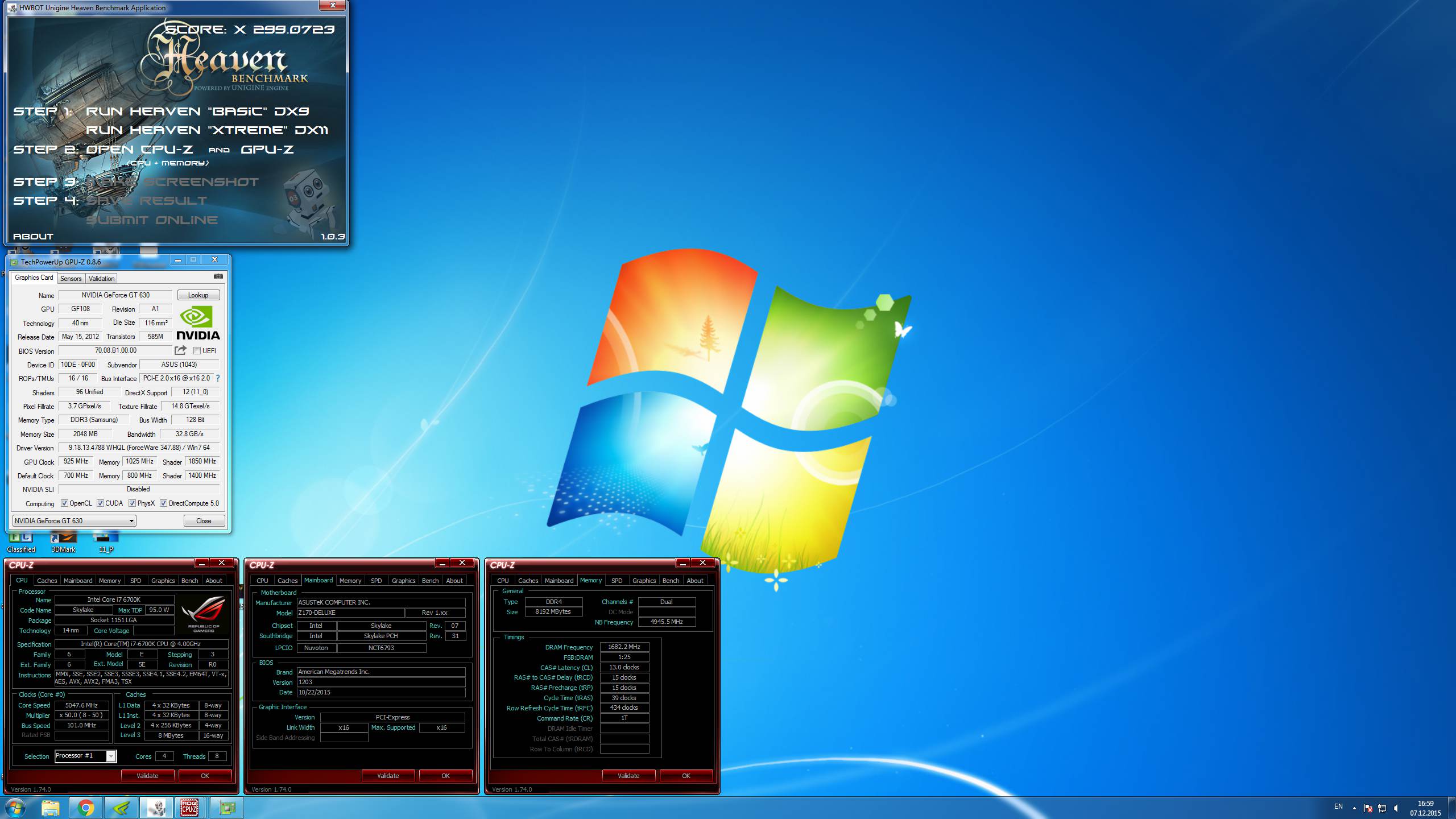The image size is (1456, 819).
Task: Click the DRAM Frequency value 1682.2 MHz
Action: (624, 647)
